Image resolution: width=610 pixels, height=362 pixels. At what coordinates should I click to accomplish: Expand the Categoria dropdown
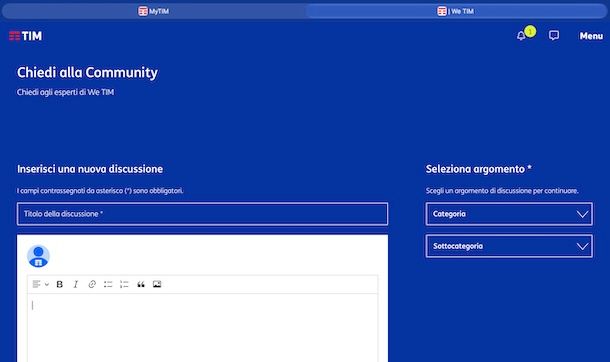click(x=509, y=214)
